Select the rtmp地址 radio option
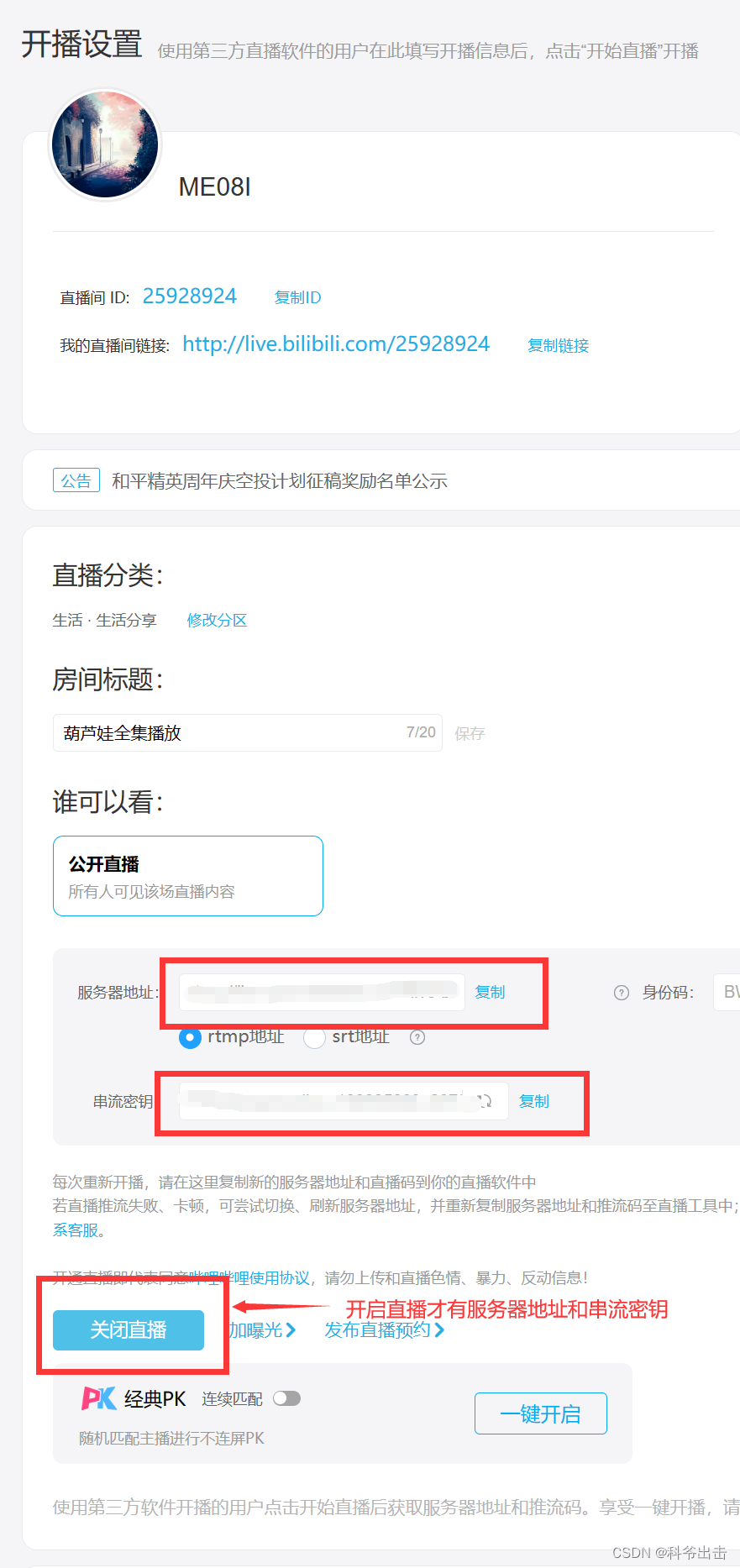 [191, 1038]
